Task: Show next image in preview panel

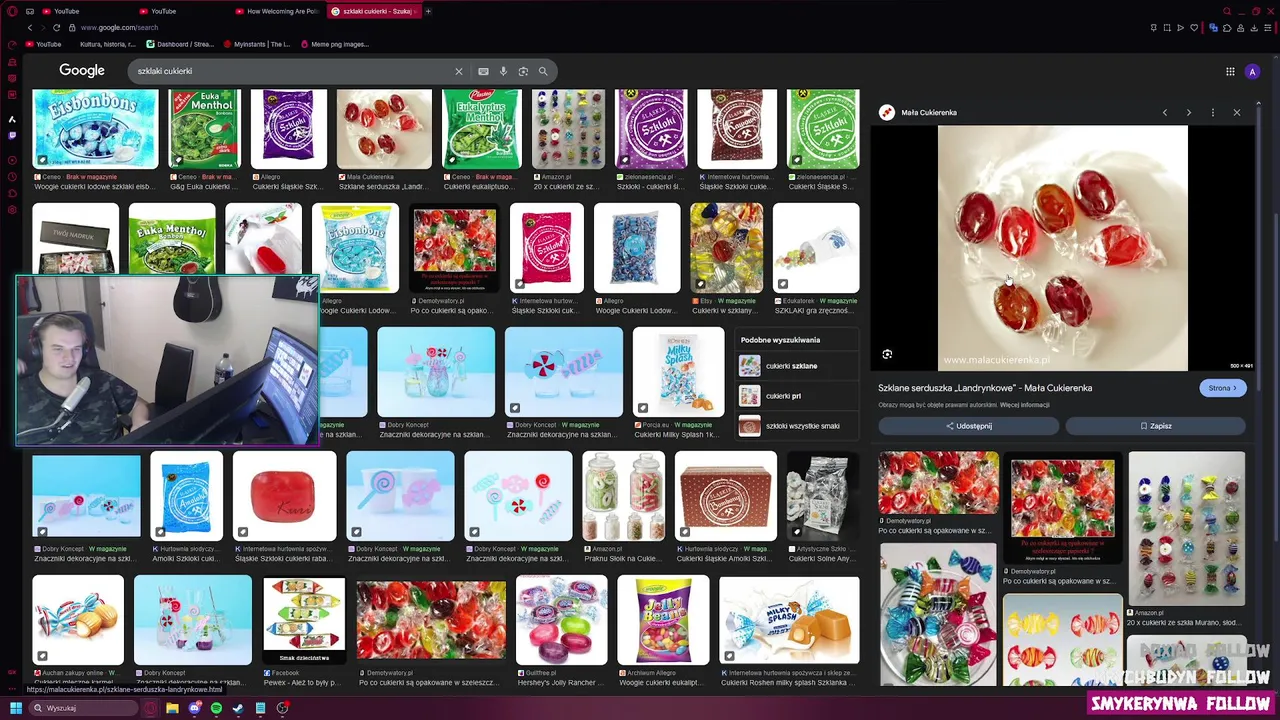Action: [1189, 112]
